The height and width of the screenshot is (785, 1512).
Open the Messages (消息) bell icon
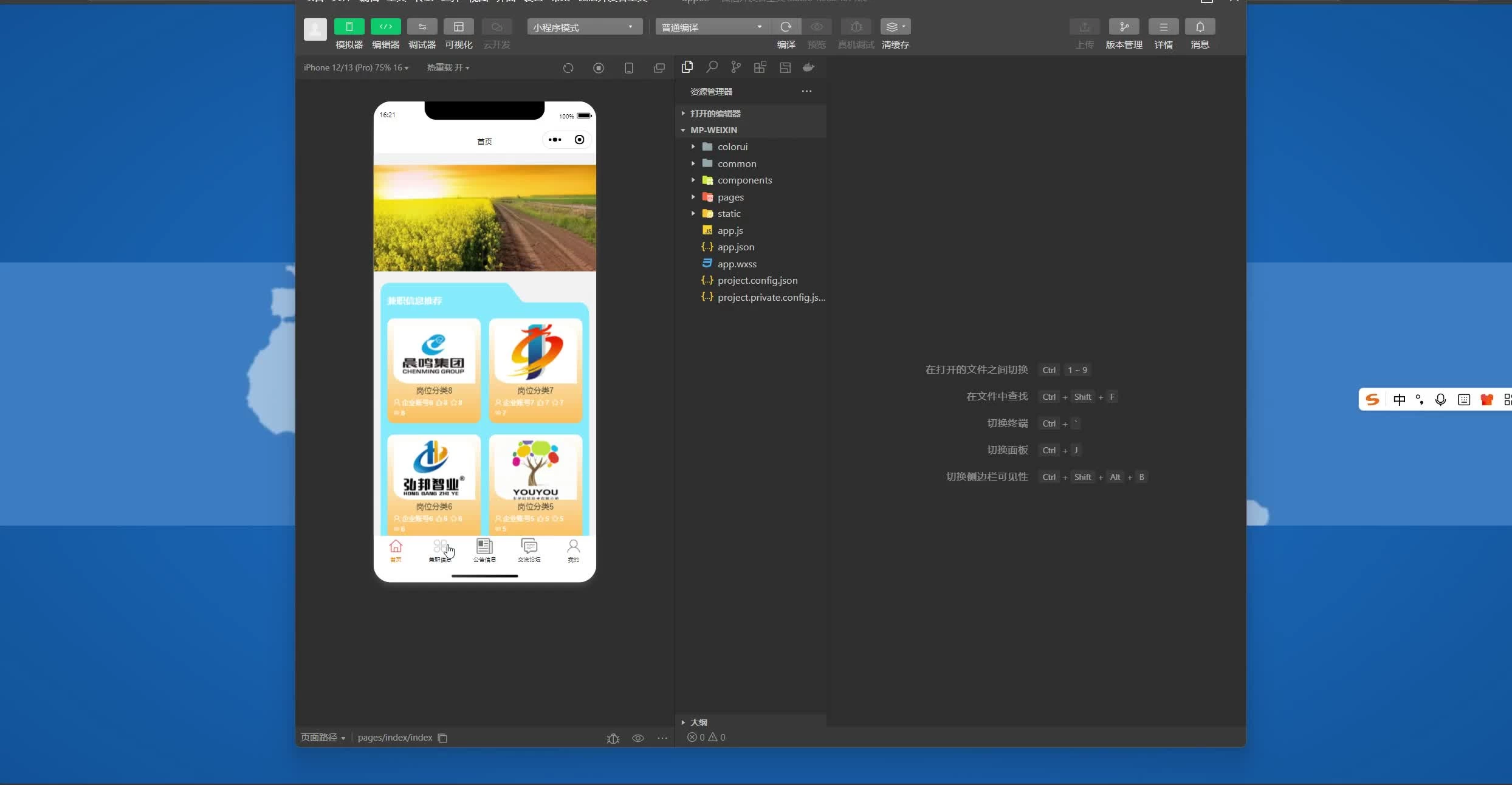1200,27
